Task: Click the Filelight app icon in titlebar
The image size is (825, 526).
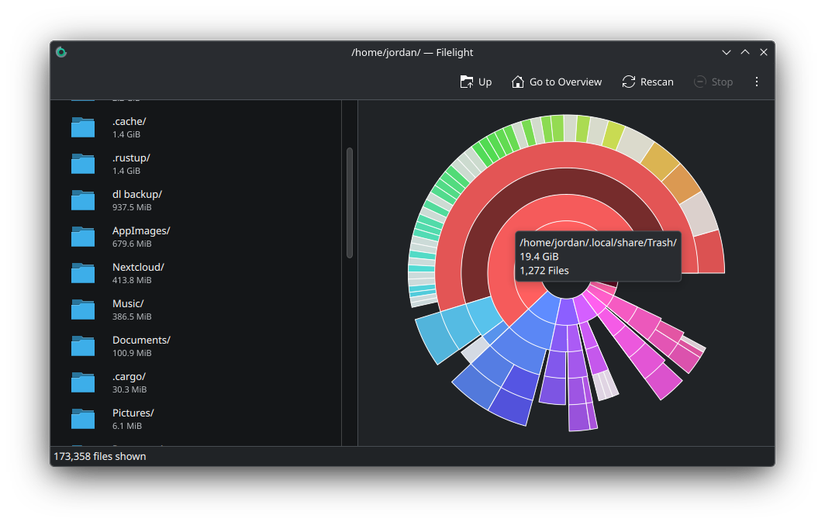Action: (x=61, y=52)
